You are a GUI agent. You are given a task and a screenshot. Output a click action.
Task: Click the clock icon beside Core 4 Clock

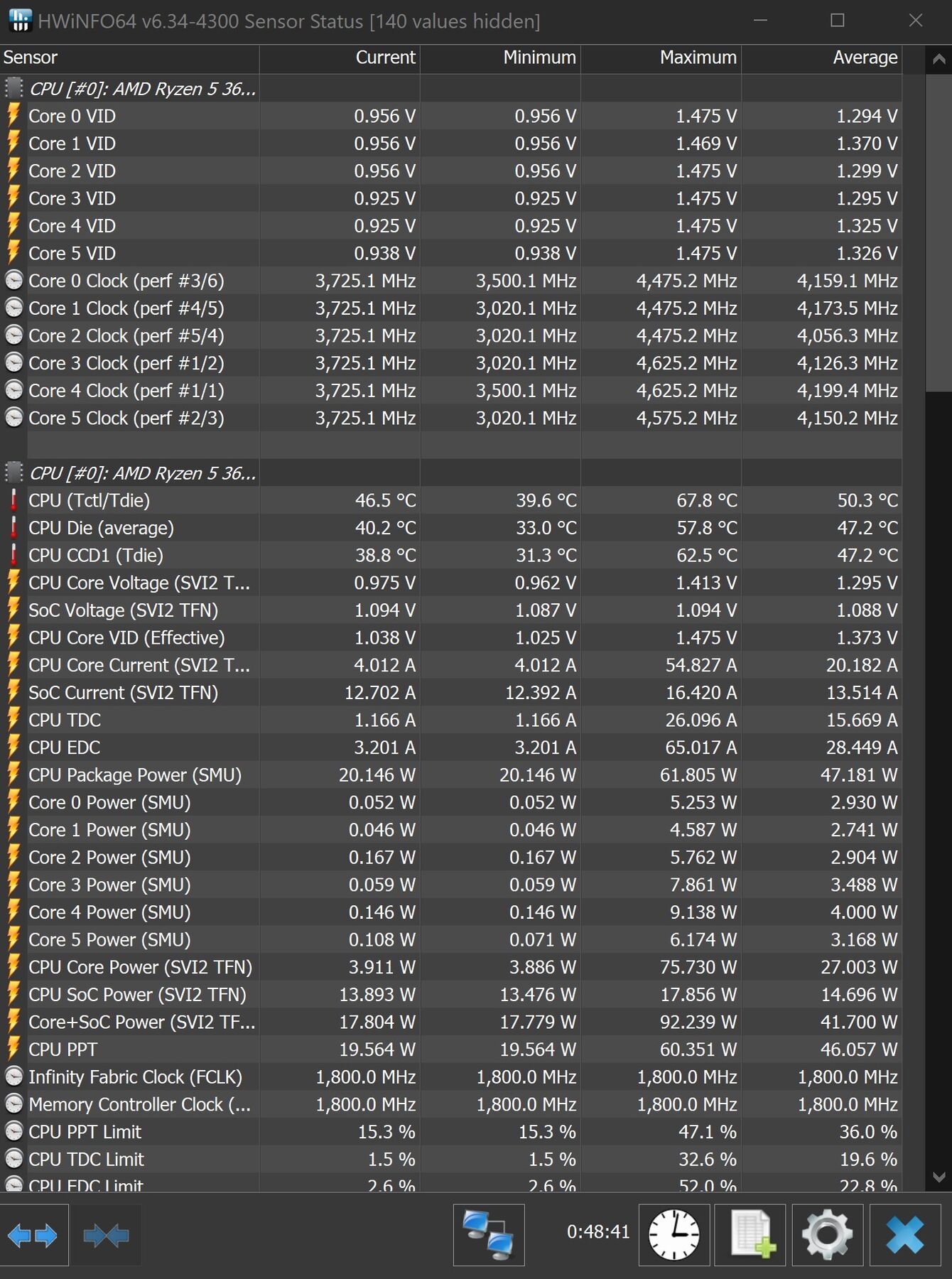(13, 390)
